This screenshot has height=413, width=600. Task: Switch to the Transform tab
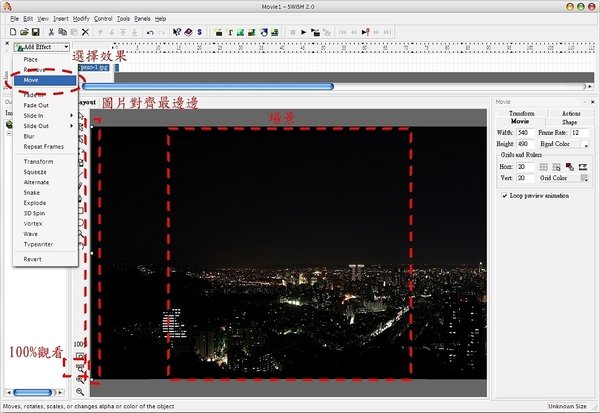point(522,113)
